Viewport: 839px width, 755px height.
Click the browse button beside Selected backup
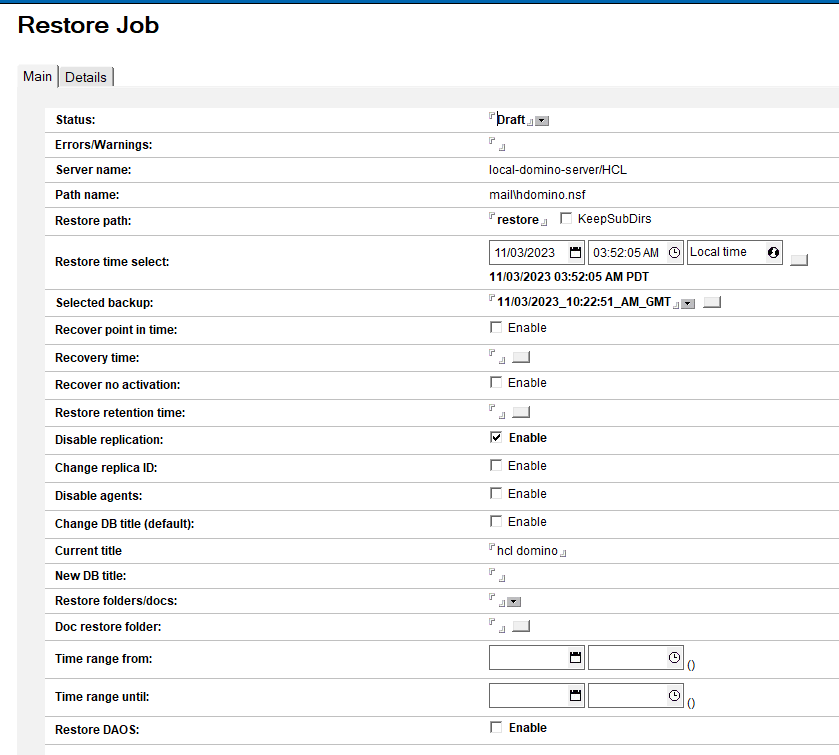click(x=713, y=302)
